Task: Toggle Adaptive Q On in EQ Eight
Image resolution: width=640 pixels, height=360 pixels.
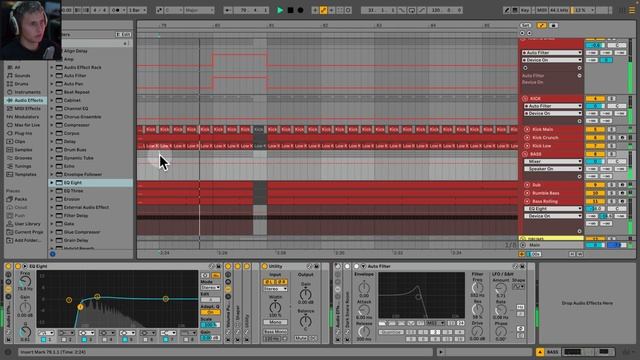Action: pyautogui.click(x=210, y=312)
